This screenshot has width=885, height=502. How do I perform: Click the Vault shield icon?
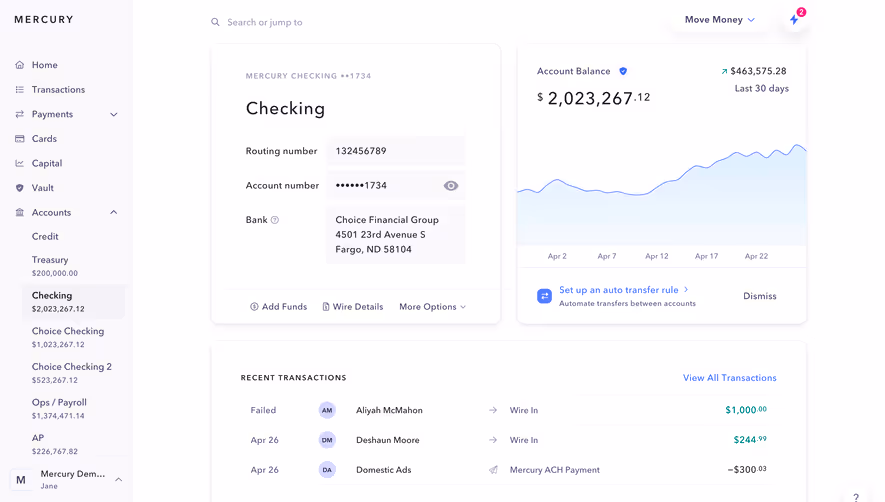20,187
